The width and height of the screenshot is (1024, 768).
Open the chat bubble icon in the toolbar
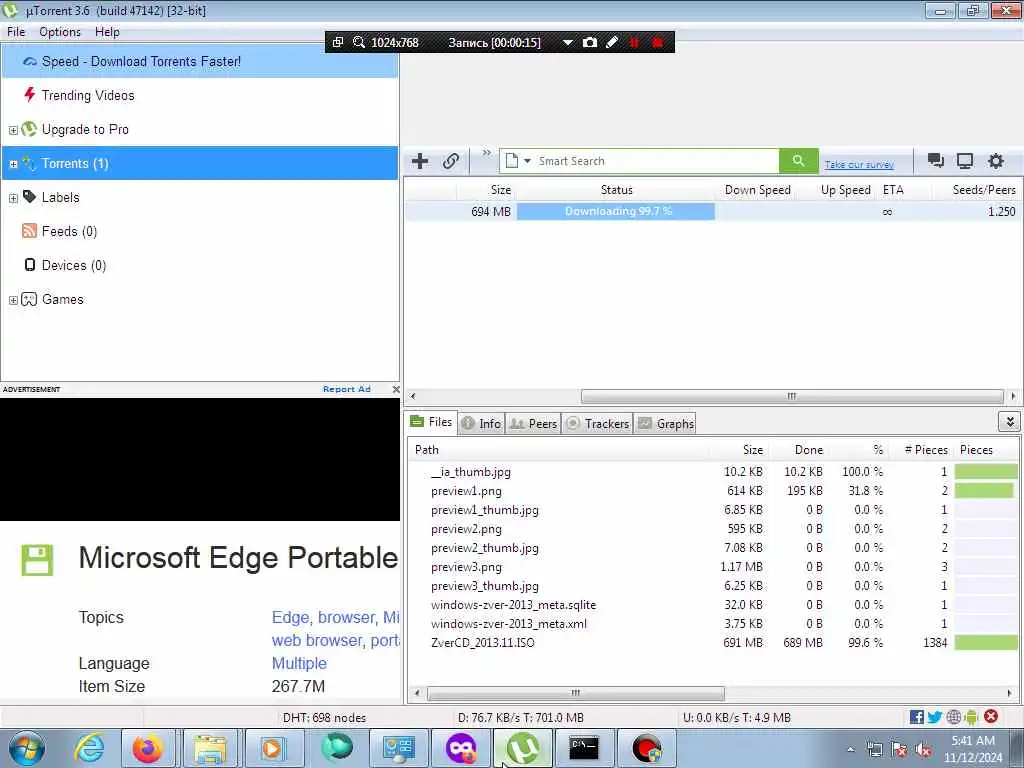(x=935, y=161)
